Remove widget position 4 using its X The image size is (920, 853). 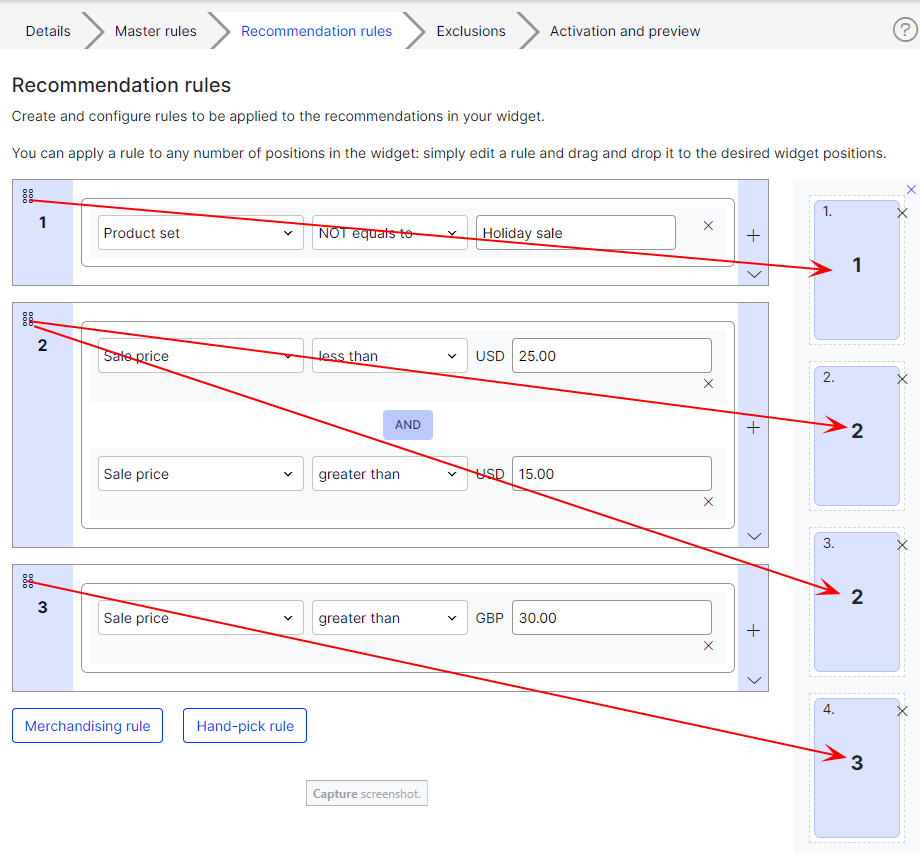(902, 711)
